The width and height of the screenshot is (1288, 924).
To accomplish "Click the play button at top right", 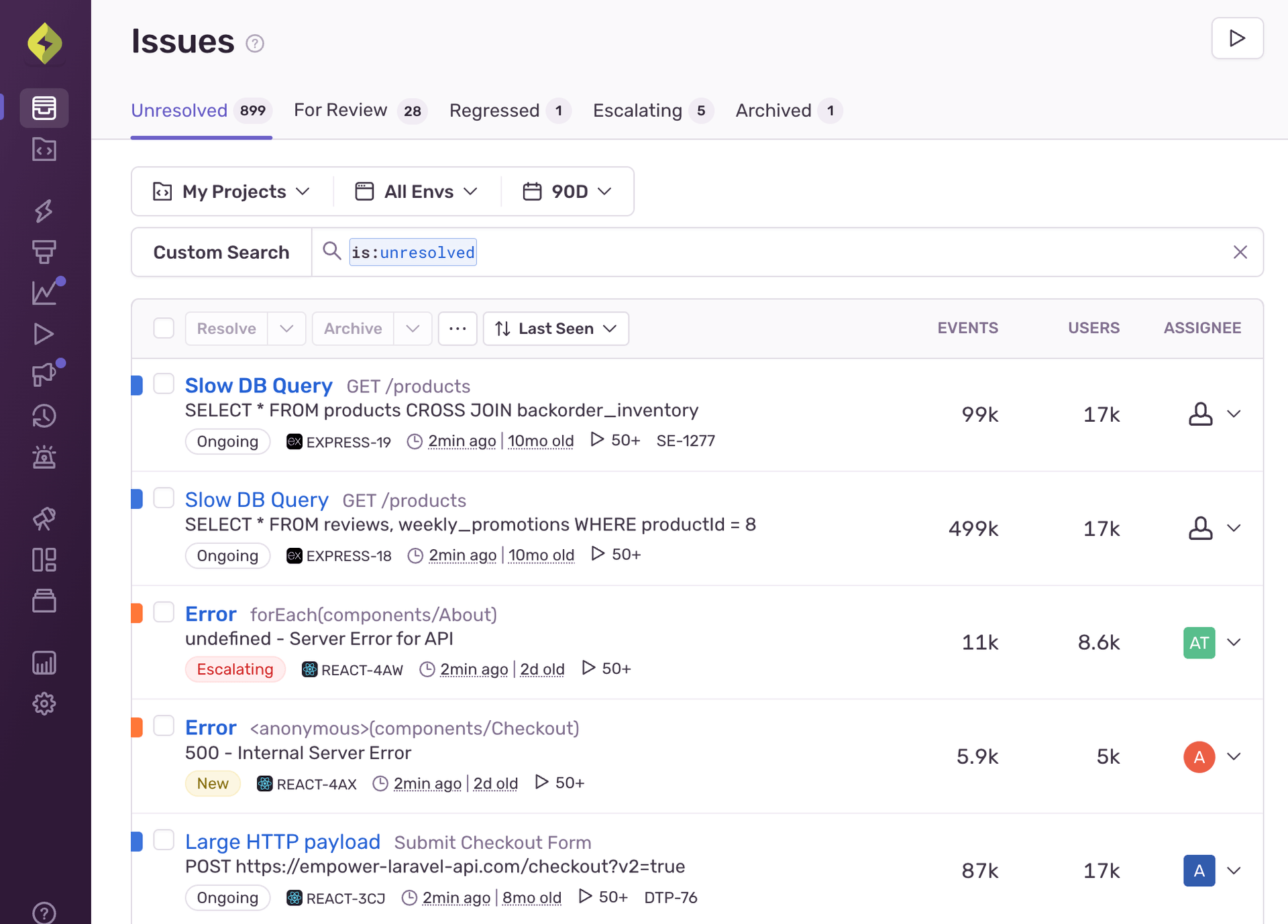I will click(1237, 38).
